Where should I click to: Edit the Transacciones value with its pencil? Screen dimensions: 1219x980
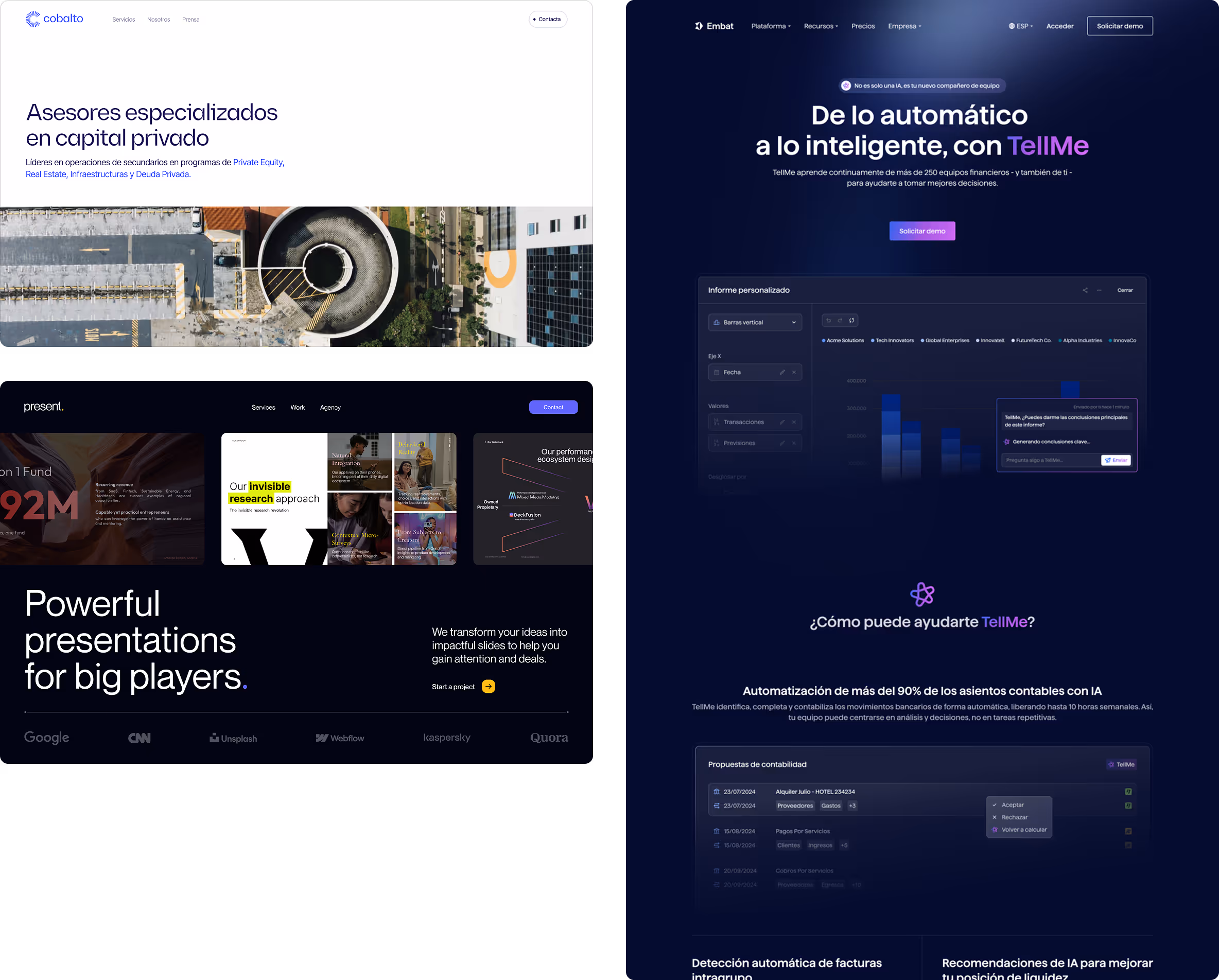[782, 422]
